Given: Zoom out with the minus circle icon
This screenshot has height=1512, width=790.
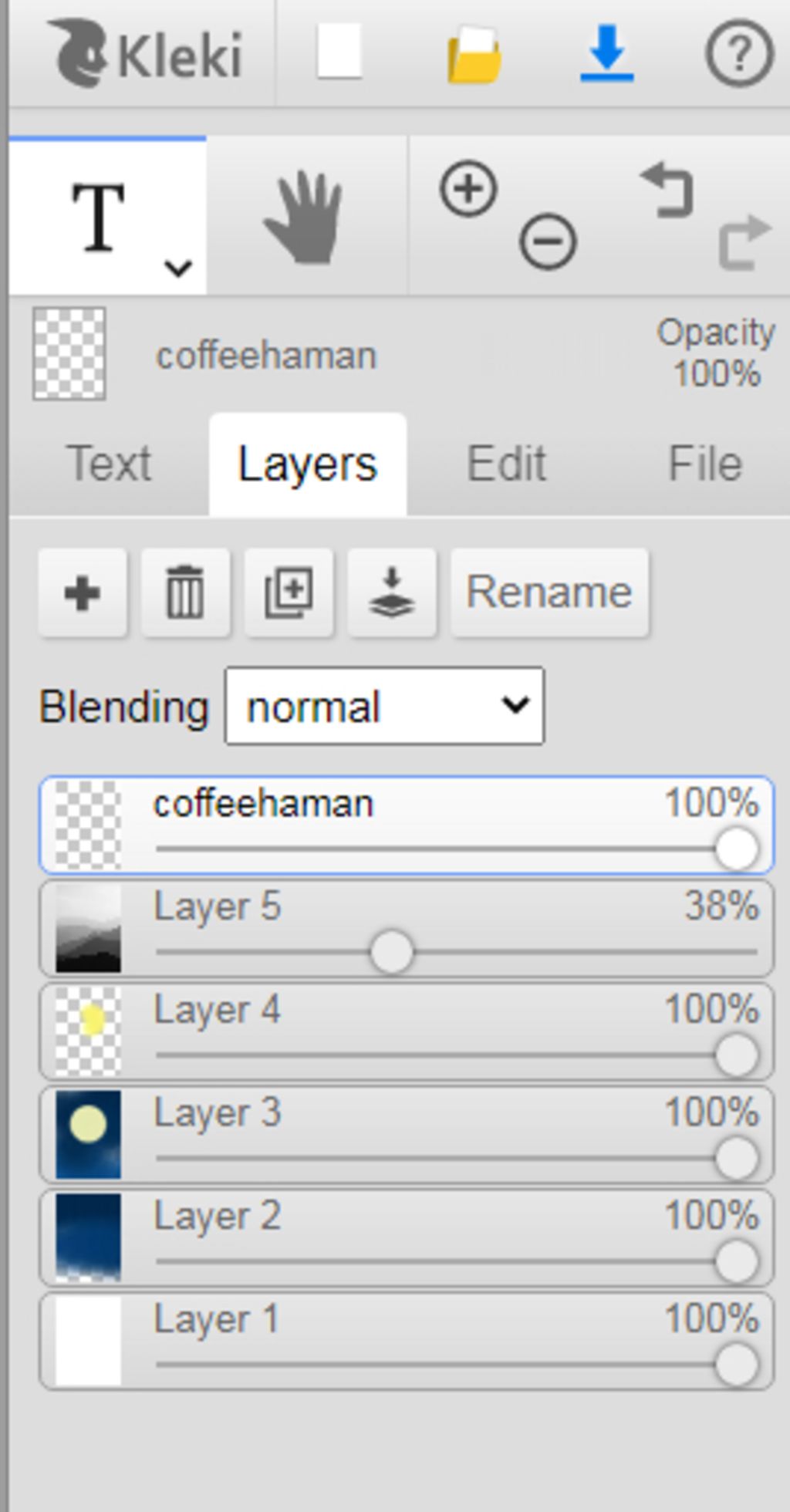Looking at the screenshot, I should [548, 241].
